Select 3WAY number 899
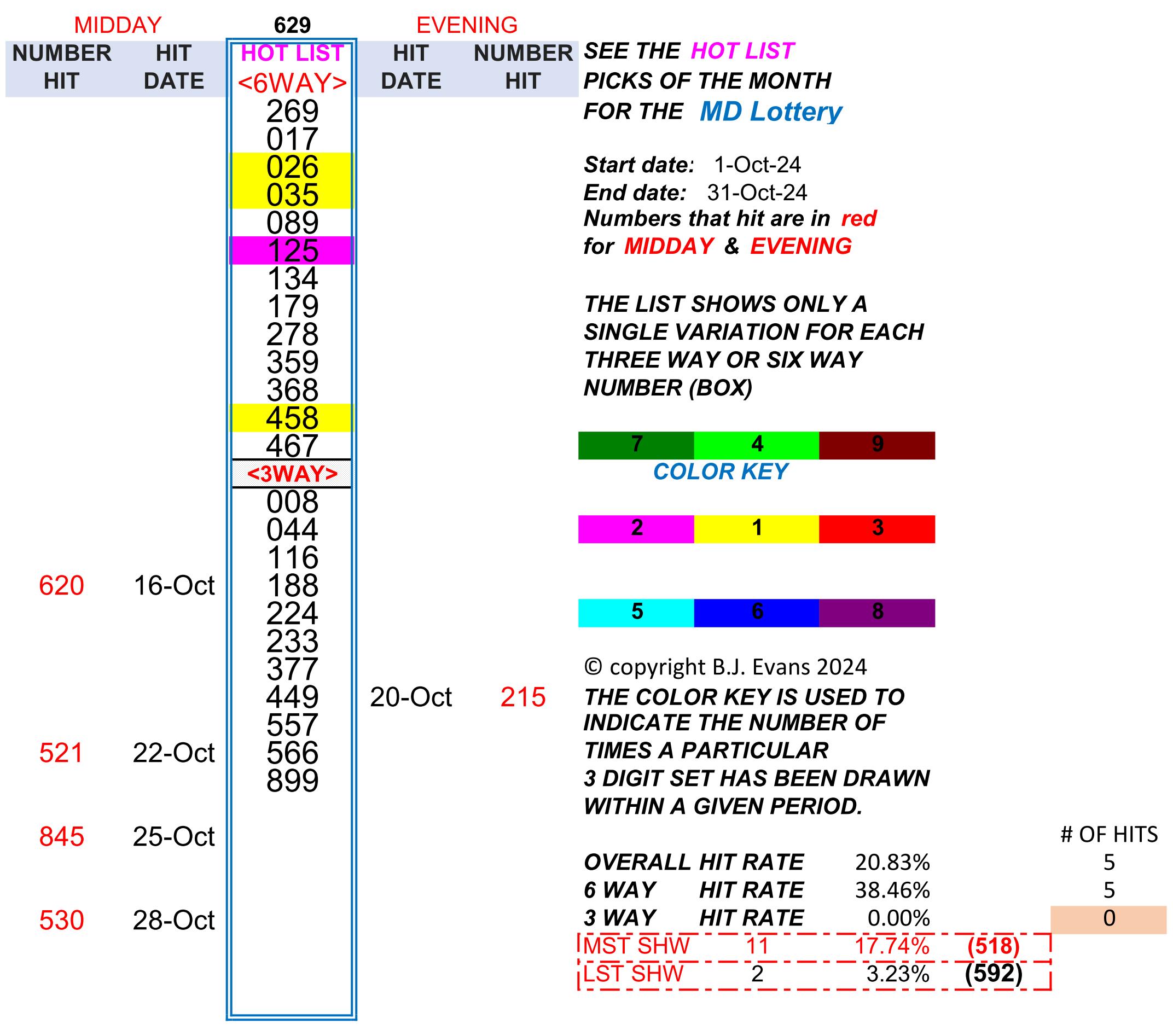 pos(292,781)
